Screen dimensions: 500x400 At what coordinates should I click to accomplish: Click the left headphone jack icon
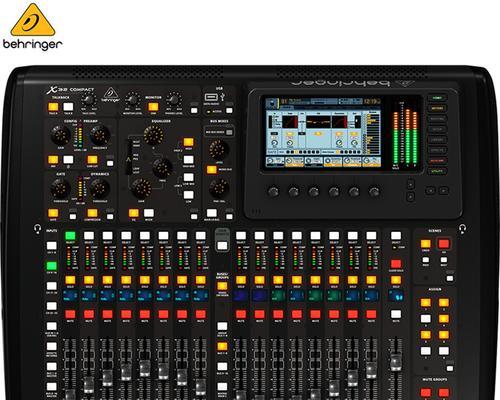[x=37, y=229]
